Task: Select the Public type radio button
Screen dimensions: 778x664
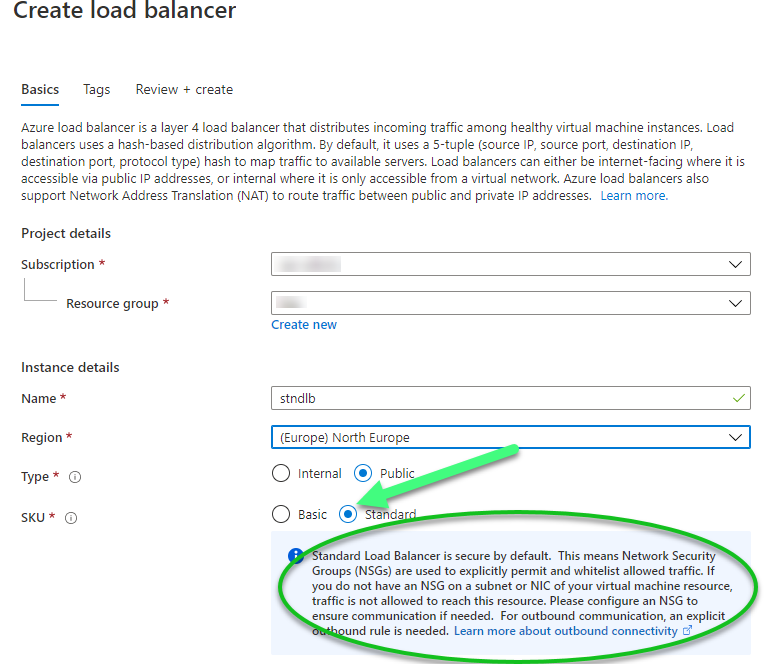Action: [363, 473]
